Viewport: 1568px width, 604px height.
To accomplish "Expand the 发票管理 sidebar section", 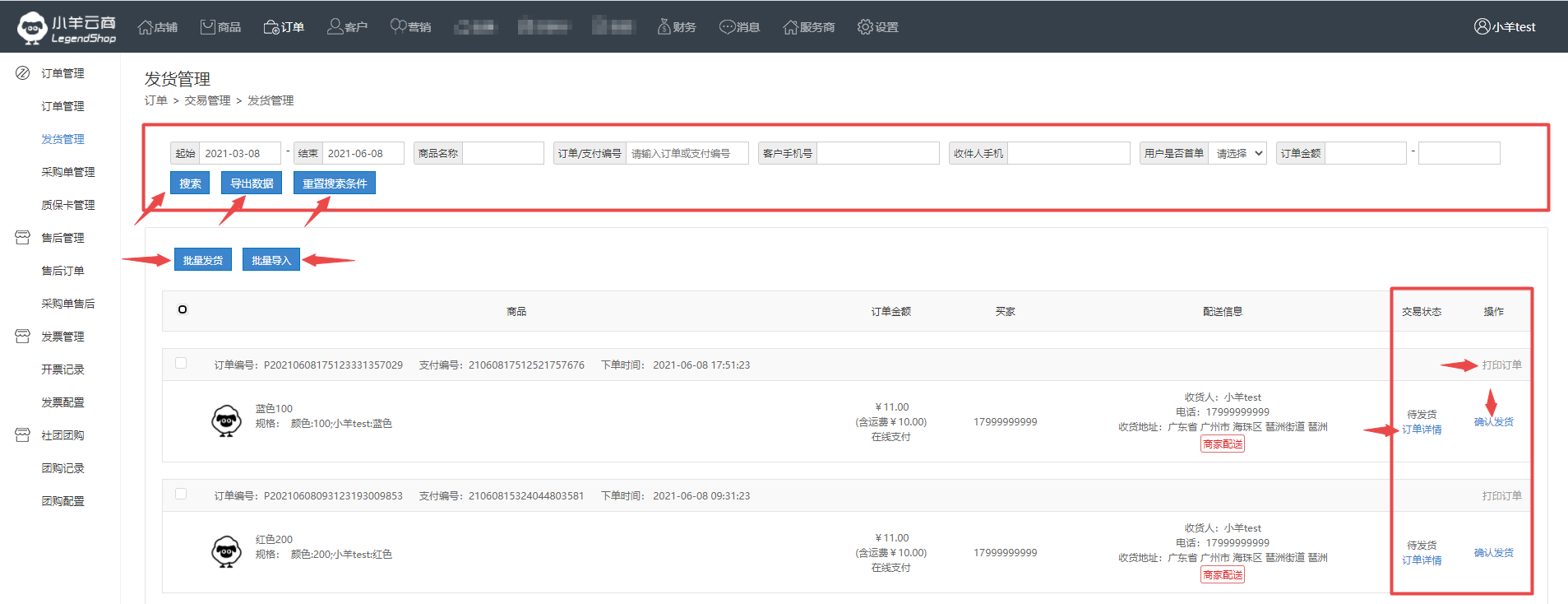I will pos(62,337).
